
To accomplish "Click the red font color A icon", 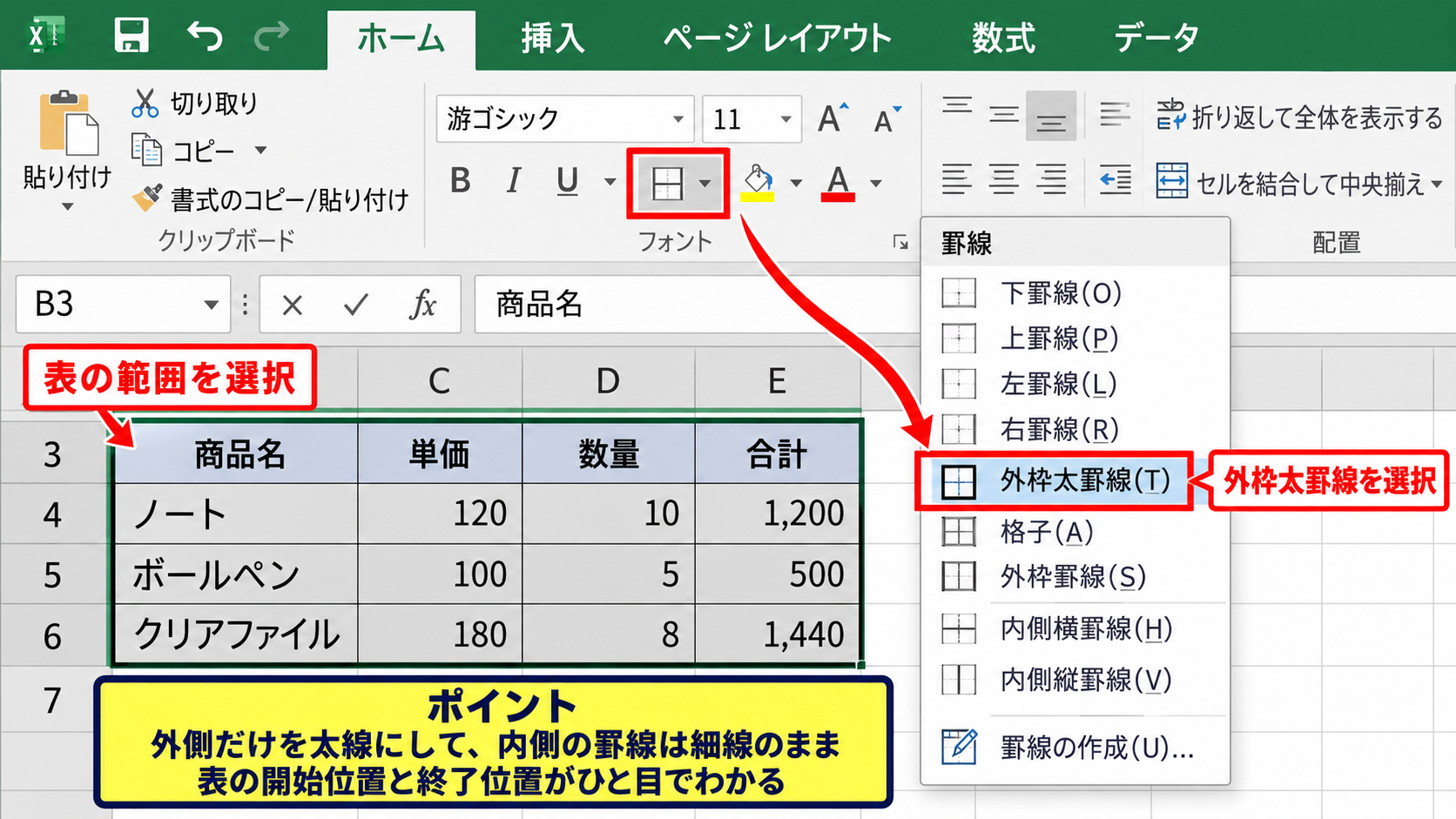I will [x=838, y=183].
